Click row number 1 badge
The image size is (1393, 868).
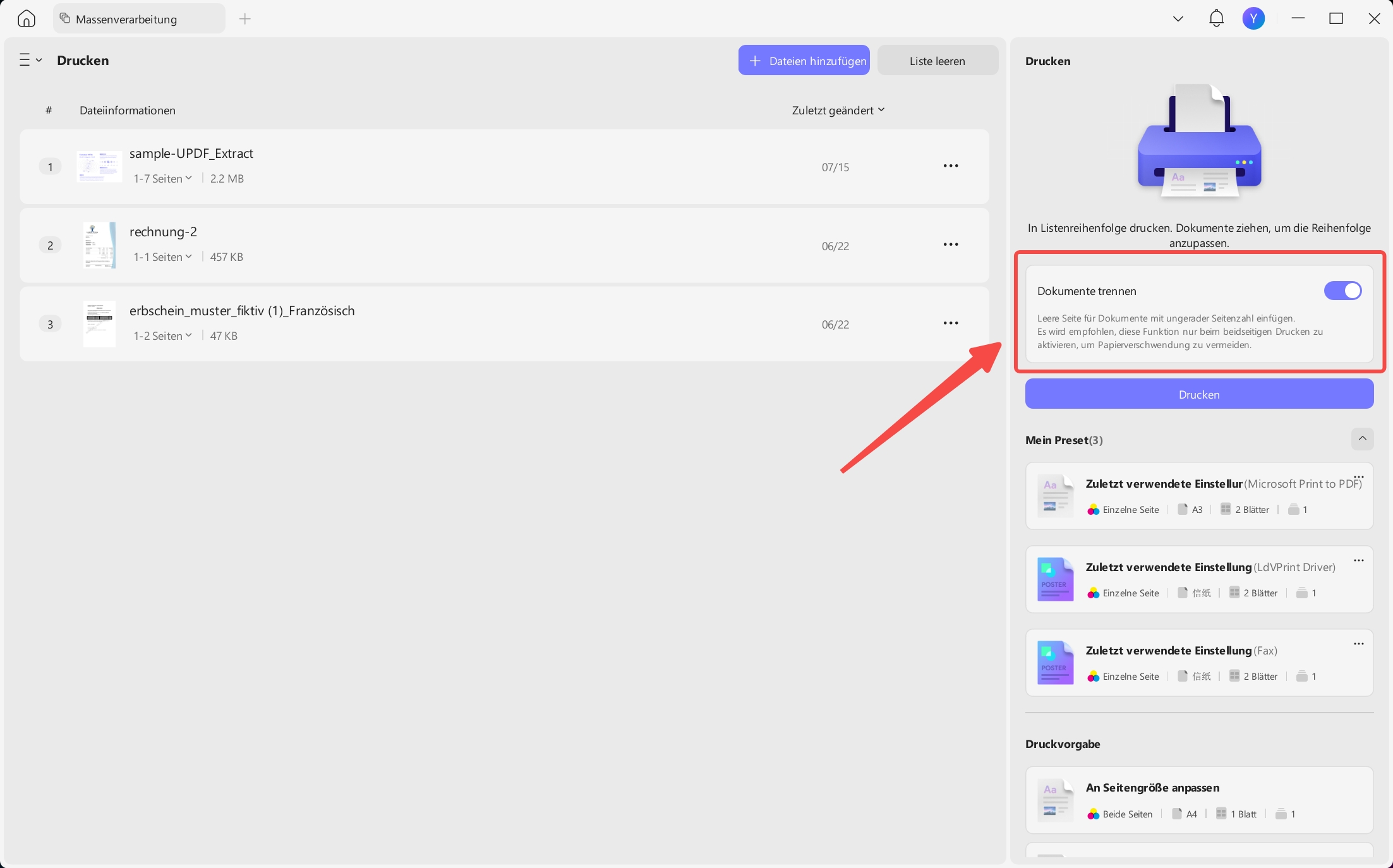click(50, 167)
